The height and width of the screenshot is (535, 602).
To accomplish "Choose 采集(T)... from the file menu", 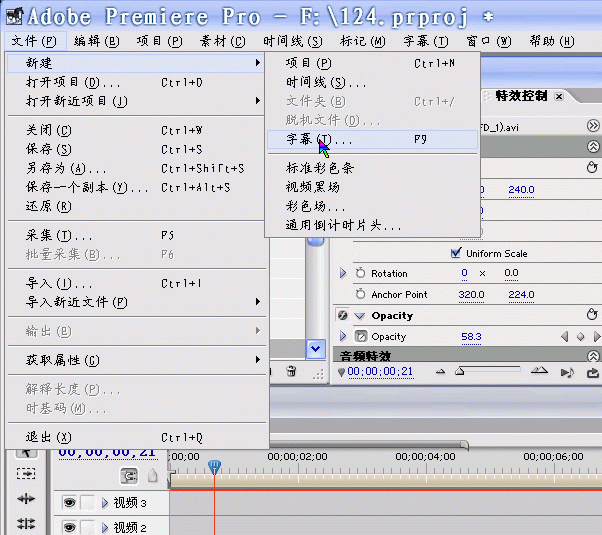I will click(136, 235).
